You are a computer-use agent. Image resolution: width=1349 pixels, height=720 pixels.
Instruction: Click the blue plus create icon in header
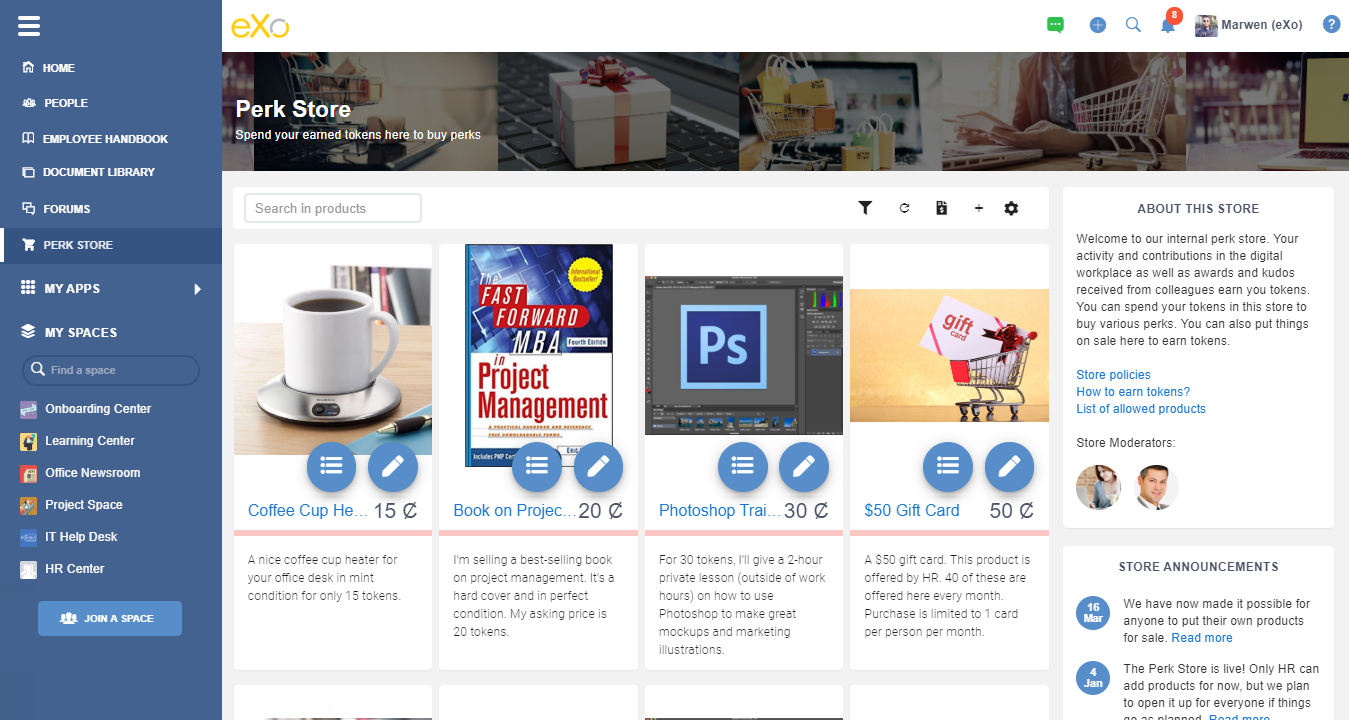1098,25
